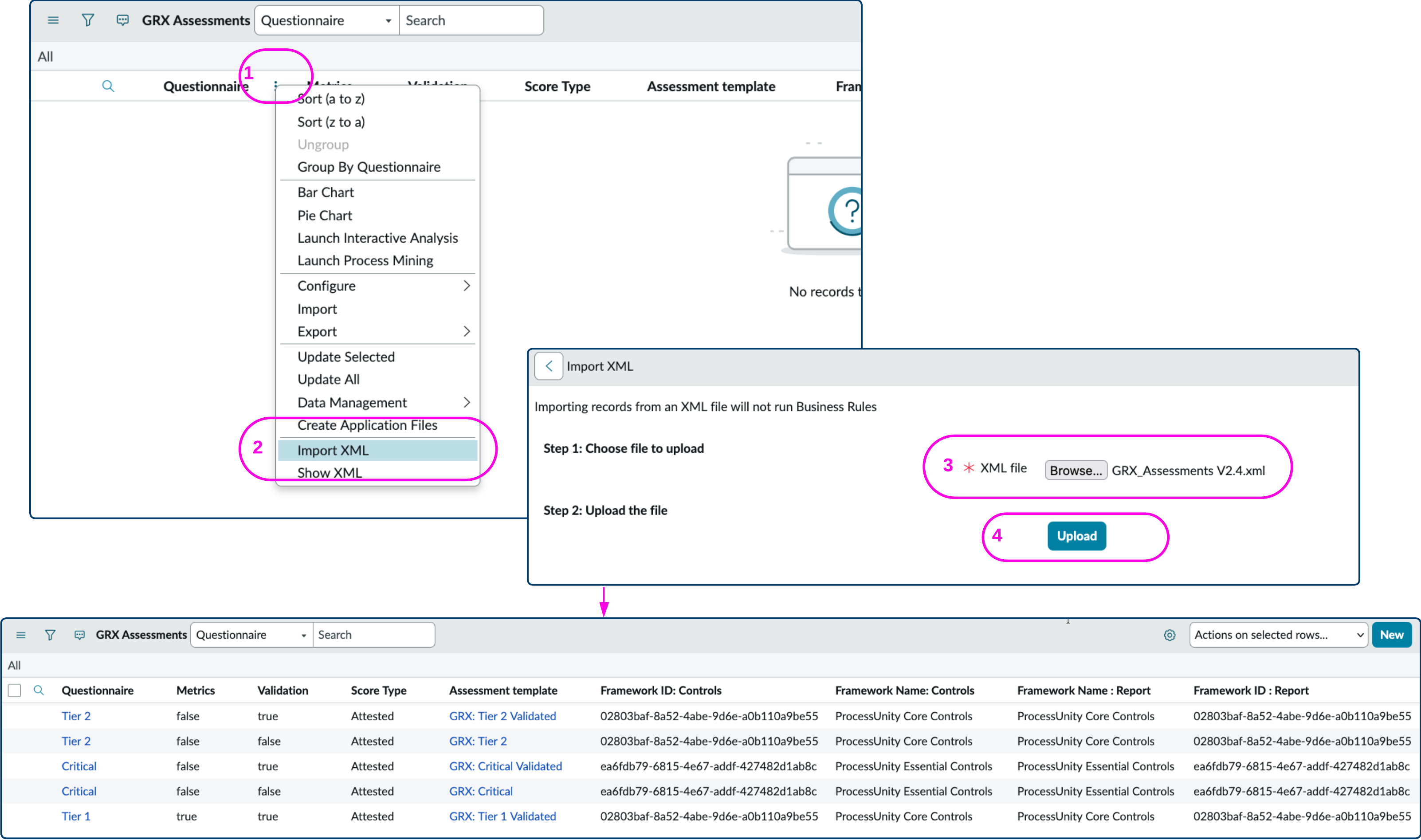Click magnifier icon in bottom table header row
The width and height of the screenshot is (1421, 840).
coord(39,690)
